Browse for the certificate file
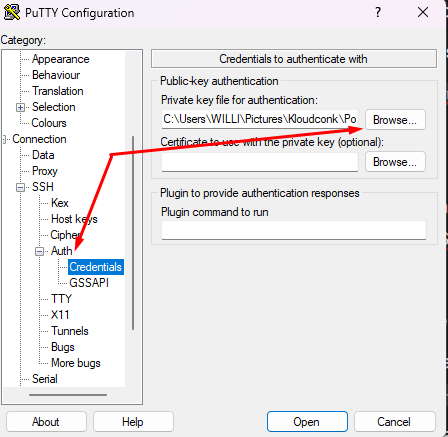Viewport: 448px width, 437px height. [x=395, y=162]
